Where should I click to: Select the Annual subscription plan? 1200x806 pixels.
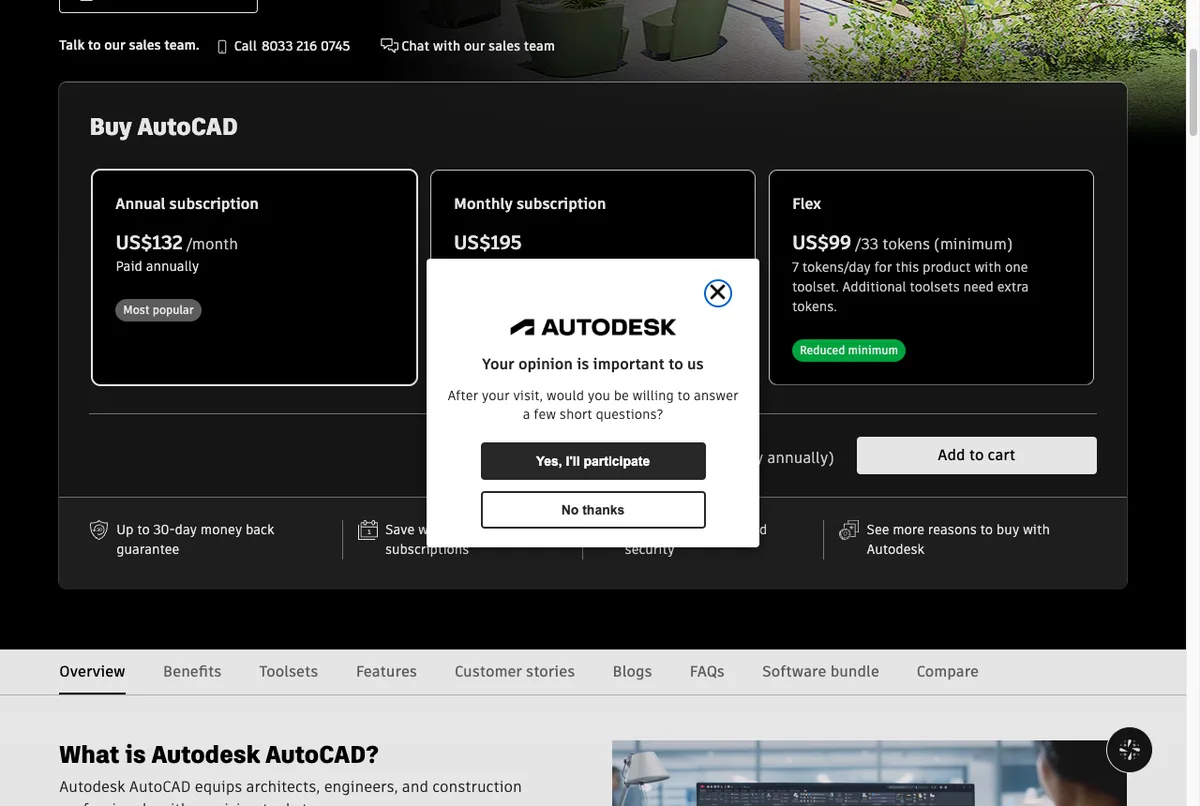tap(254, 277)
